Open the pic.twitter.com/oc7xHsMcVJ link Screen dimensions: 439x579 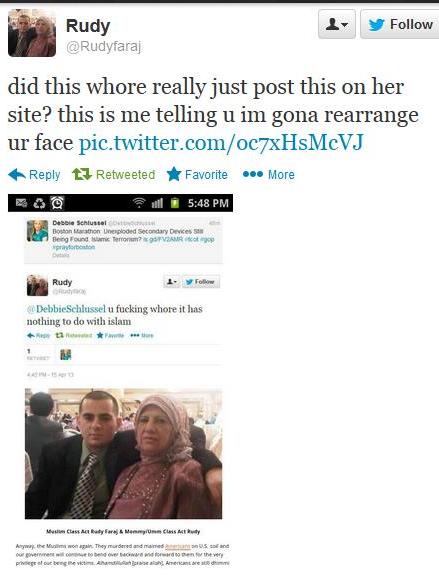[x=222, y=143]
